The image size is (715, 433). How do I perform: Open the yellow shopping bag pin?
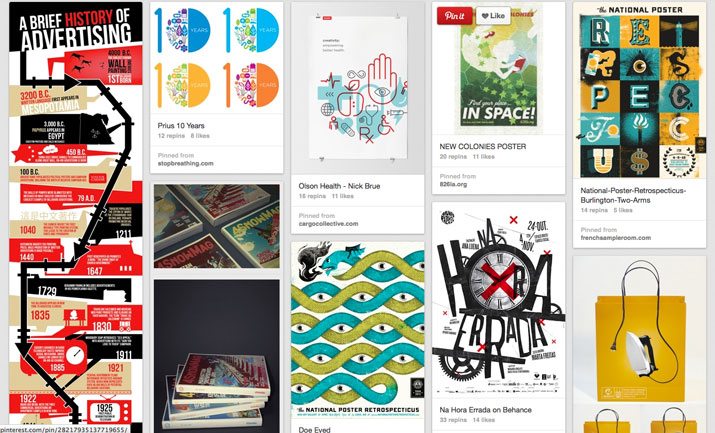pos(639,345)
